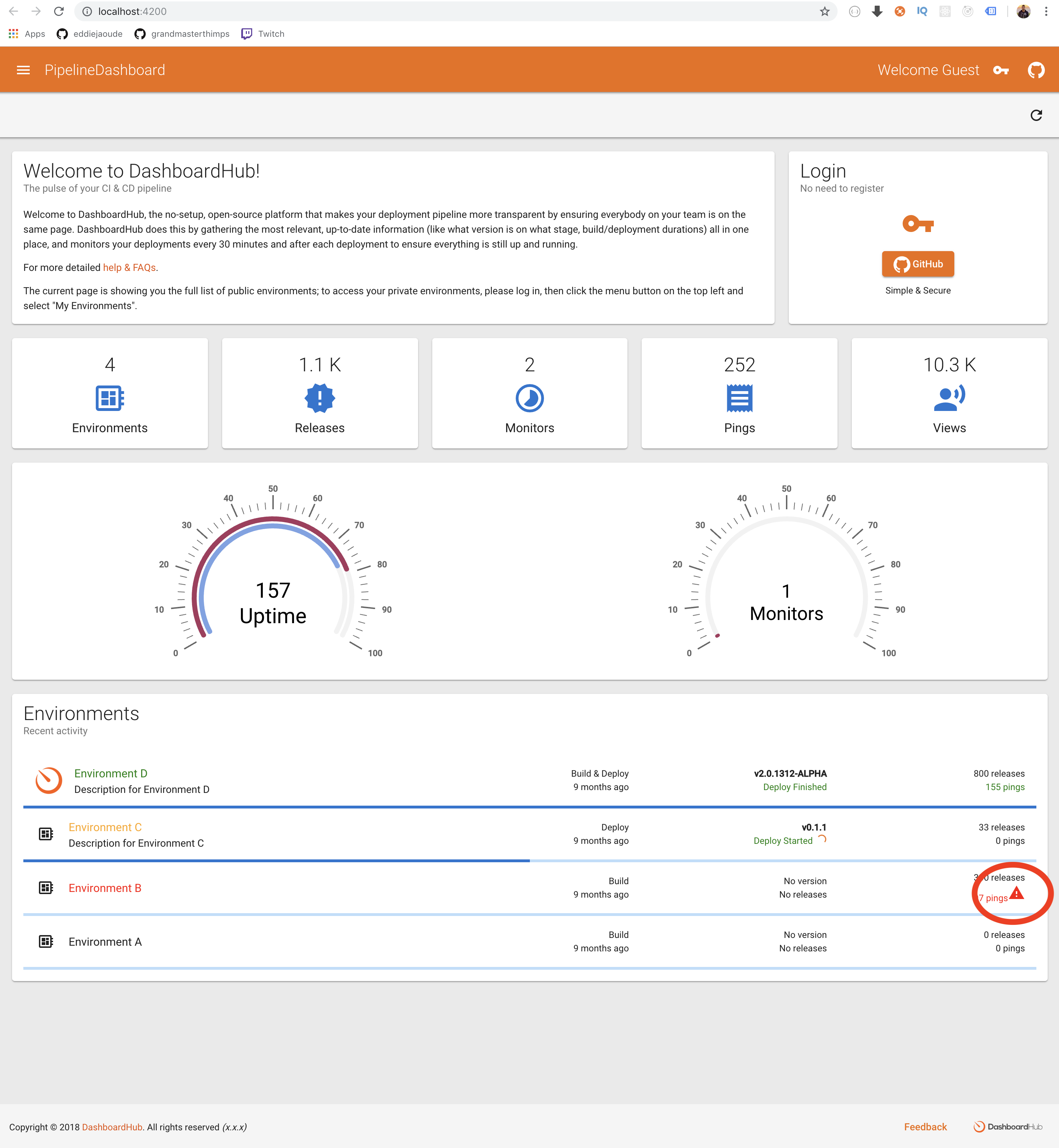The image size is (1059, 1148).
Task: Open GitHub from the top-right header icon
Action: point(1036,69)
